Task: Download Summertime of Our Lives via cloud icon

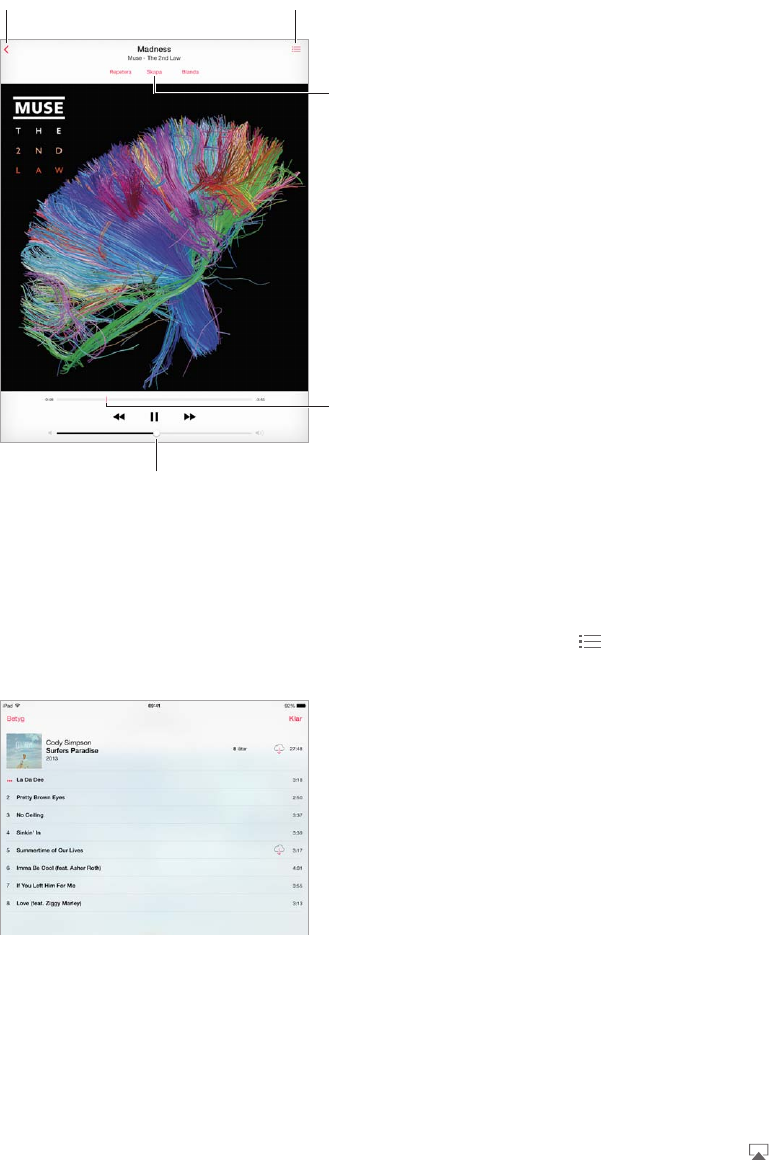Action: [x=279, y=850]
